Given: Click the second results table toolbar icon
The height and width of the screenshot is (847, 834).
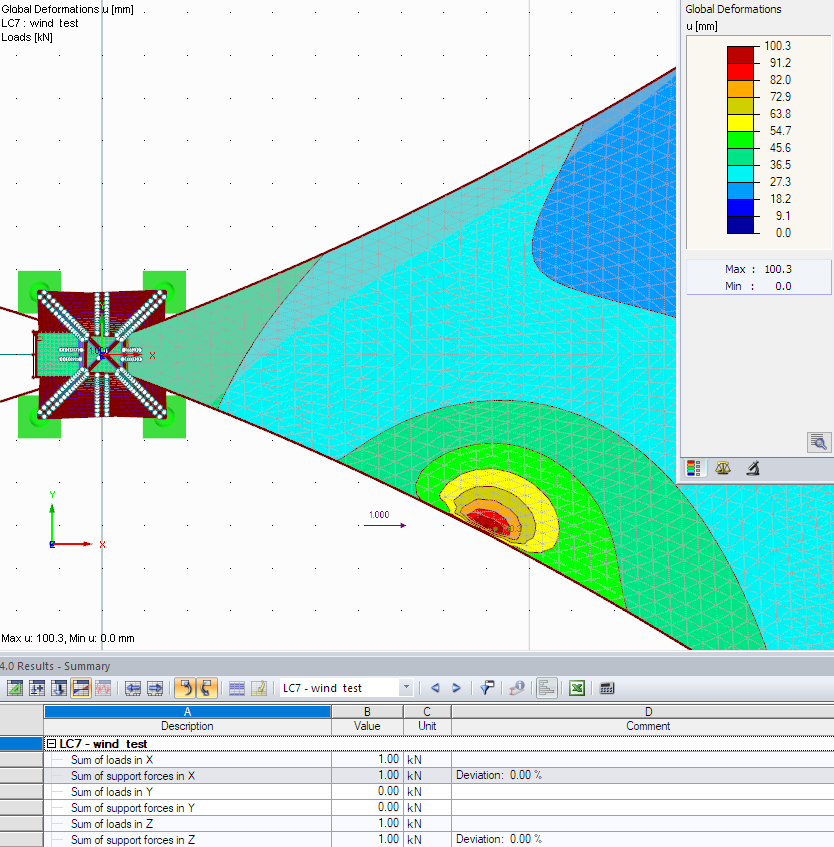Looking at the screenshot, I should (37, 688).
